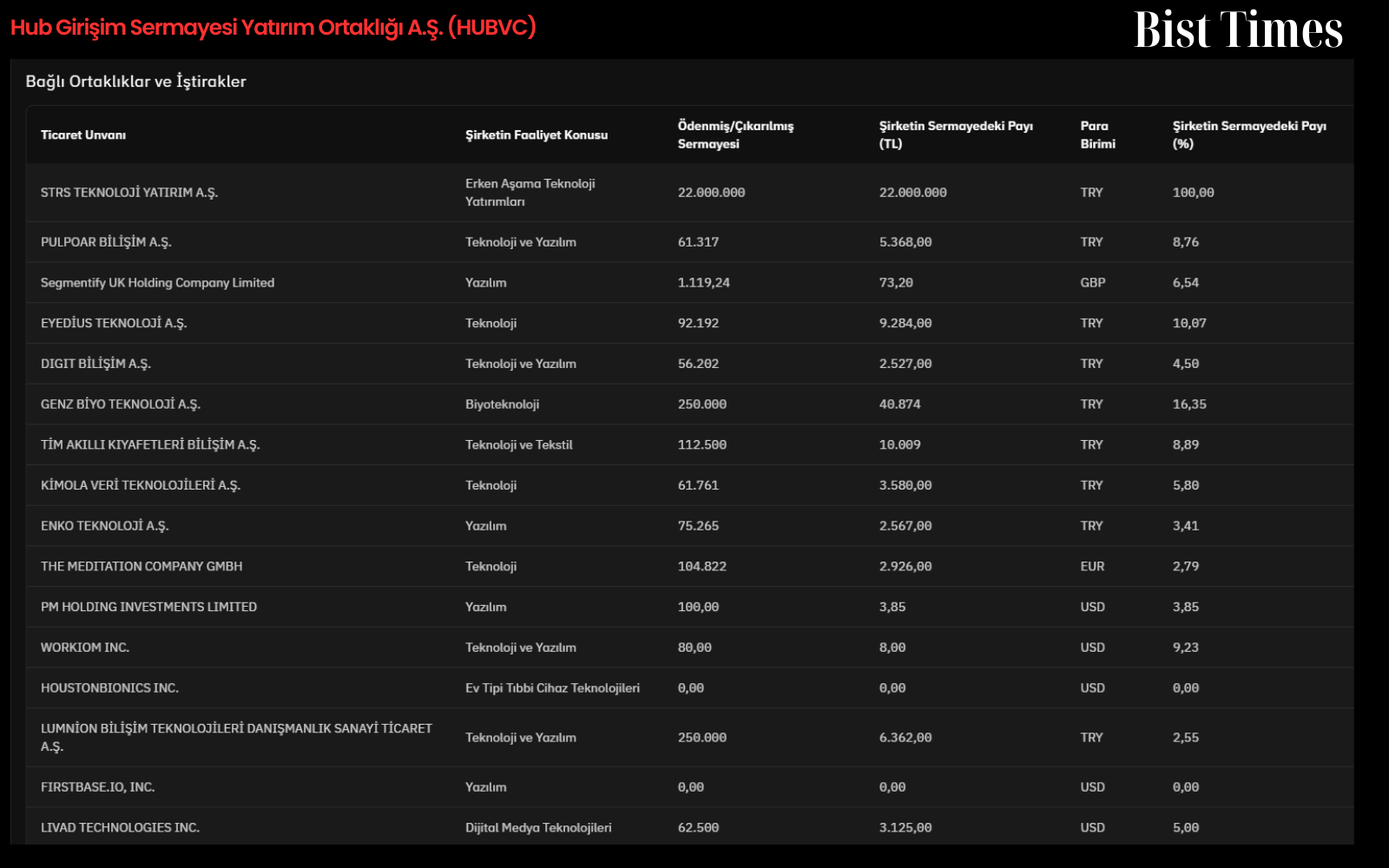
Task: Select the EYEDİUS TEKNOLOJİ A.Ş. row
Action: pos(690,323)
